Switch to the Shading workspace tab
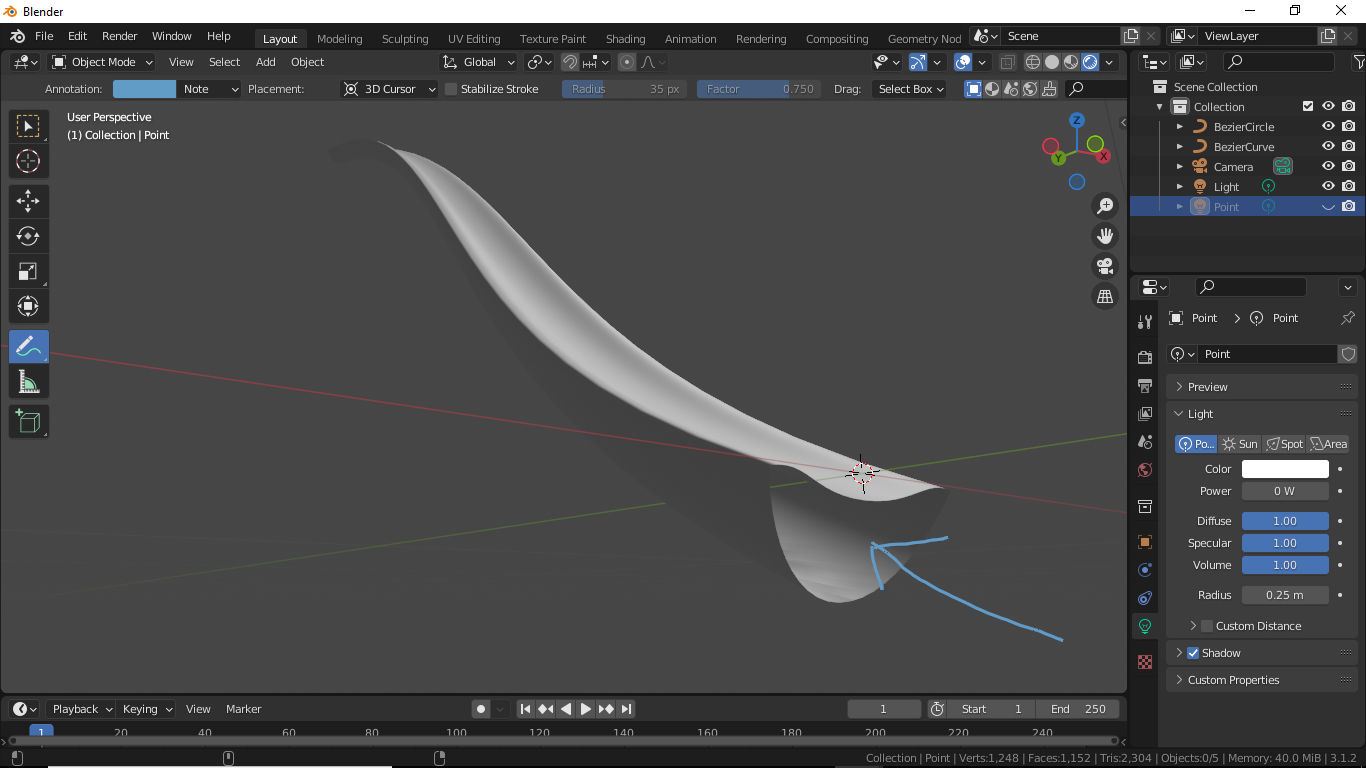The height and width of the screenshot is (768, 1366). coord(626,39)
